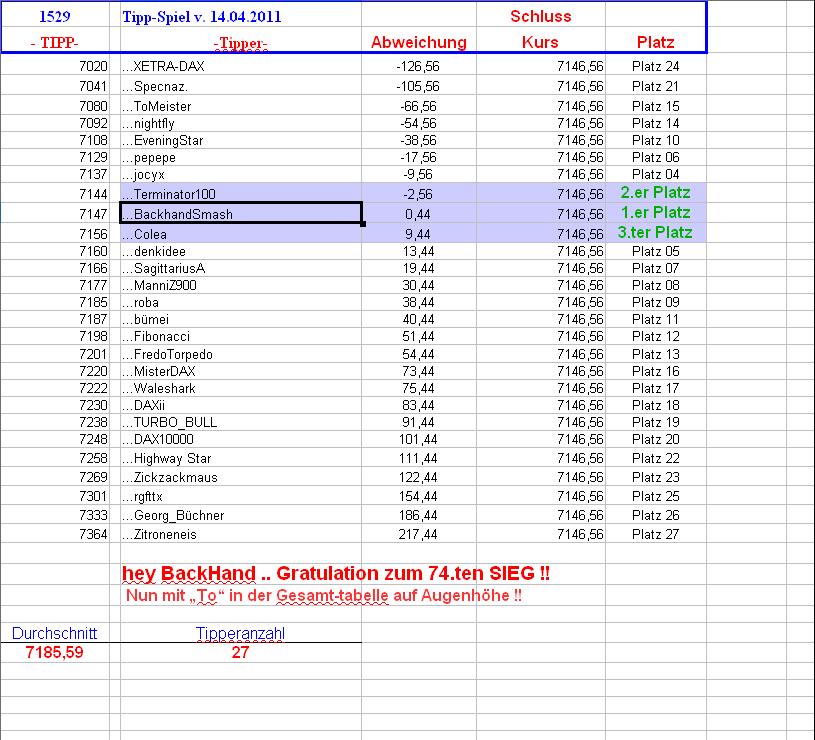815x740 pixels.
Task: Select the Platz 24 cell
Action: point(655,66)
